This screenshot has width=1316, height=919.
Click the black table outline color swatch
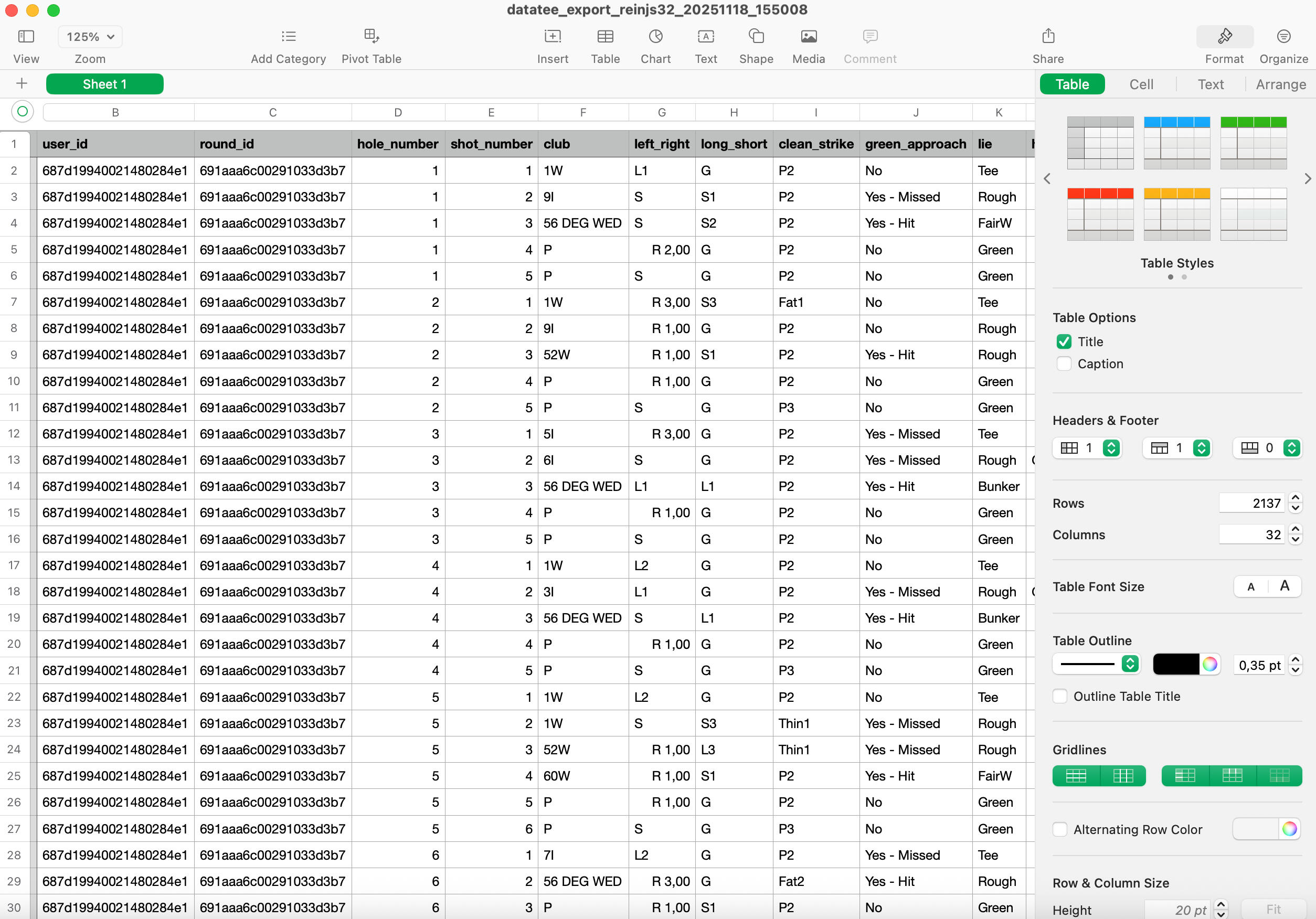coord(1175,664)
